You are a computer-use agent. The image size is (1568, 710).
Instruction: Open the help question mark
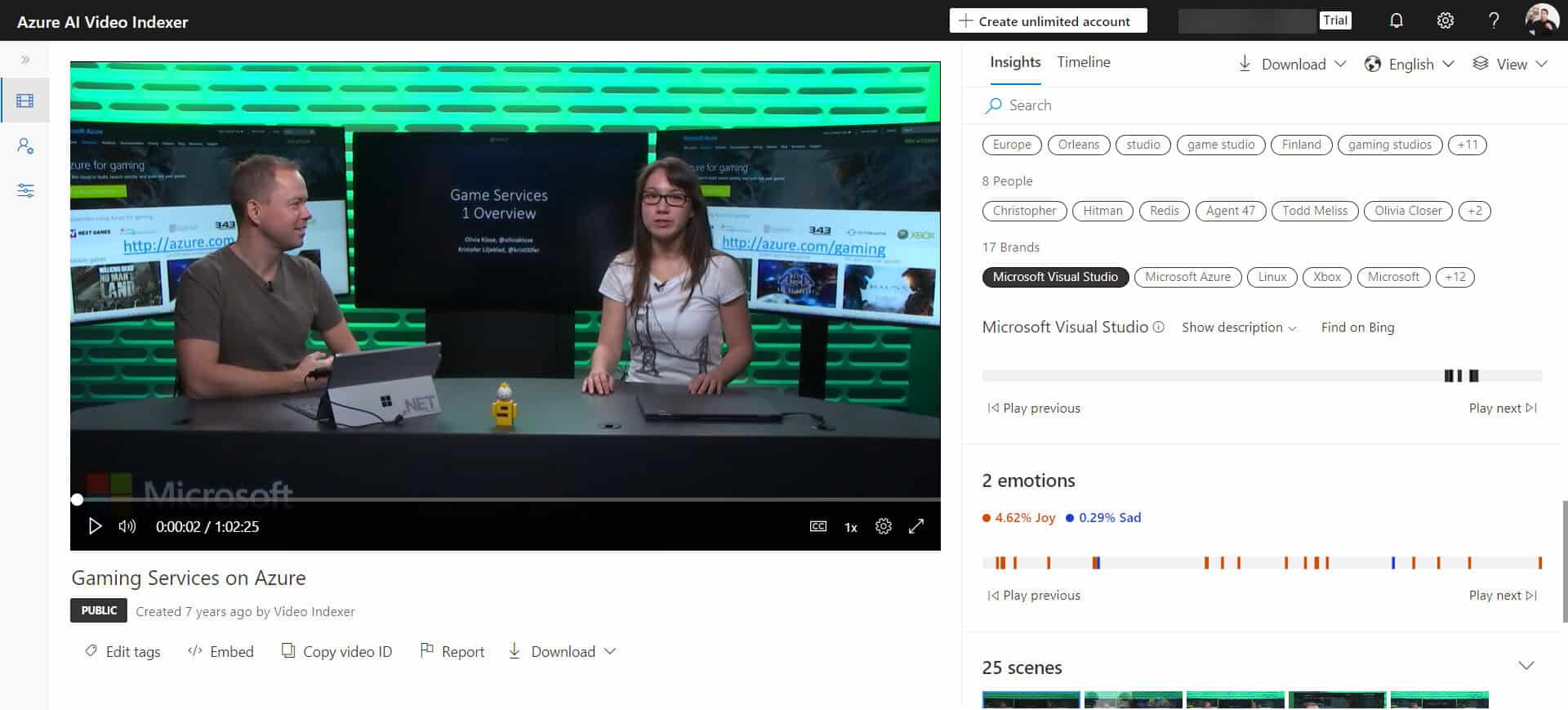pyautogui.click(x=1494, y=21)
